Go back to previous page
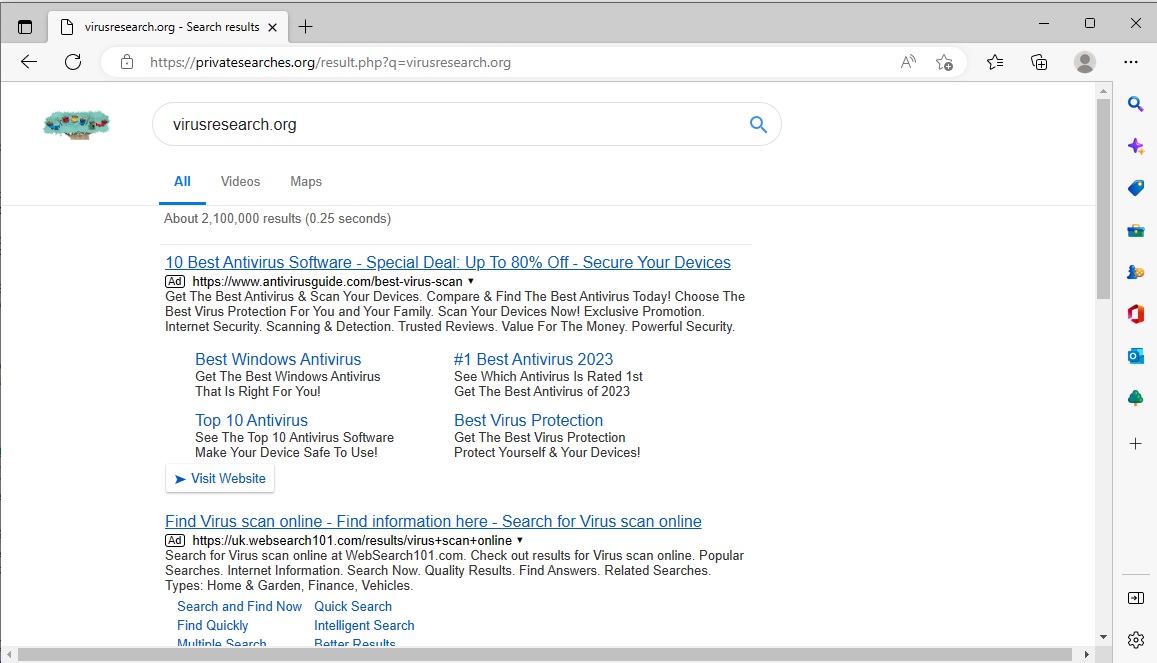 click(x=29, y=62)
